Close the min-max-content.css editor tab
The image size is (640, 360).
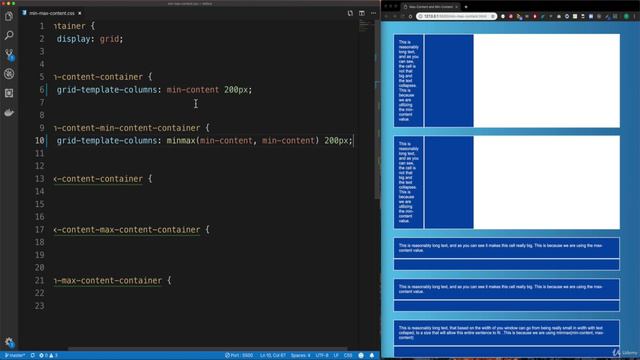(x=80, y=13)
